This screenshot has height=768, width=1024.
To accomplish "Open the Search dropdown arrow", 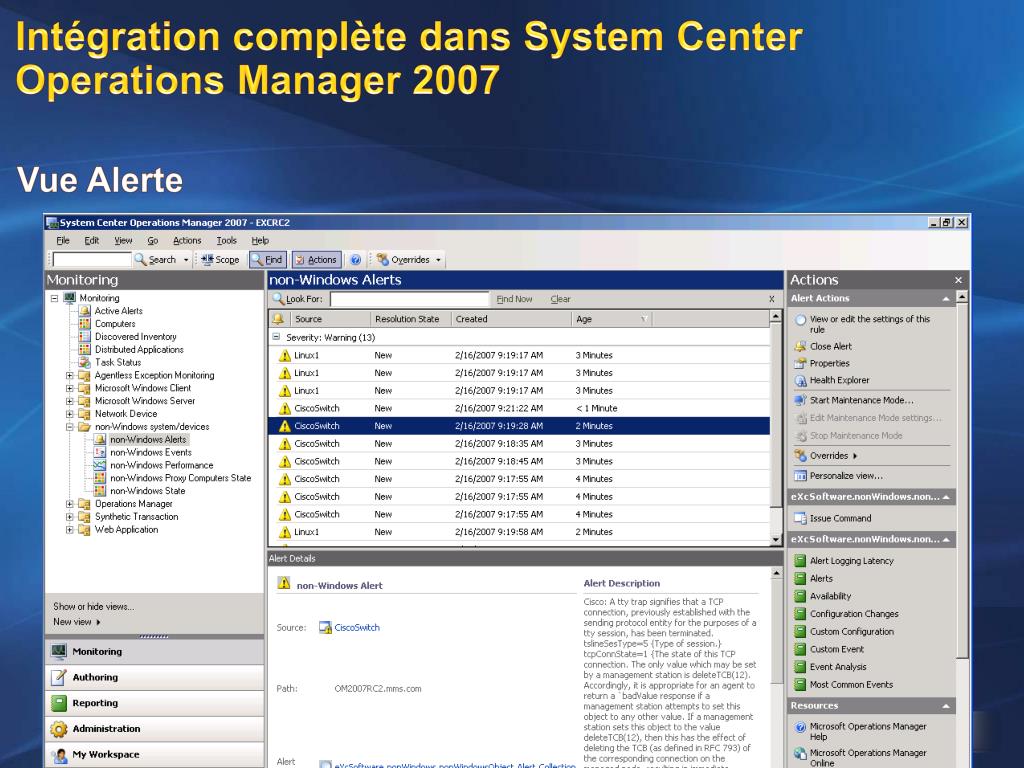I will click(x=186, y=260).
